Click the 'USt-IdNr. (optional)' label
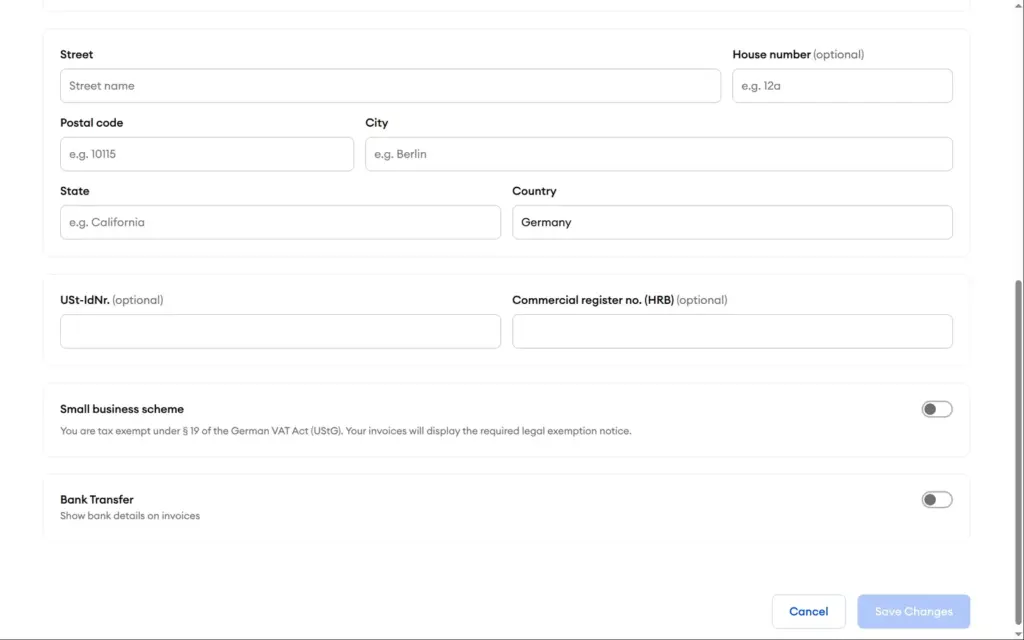Viewport: 1024px width, 640px height. coord(112,300)
